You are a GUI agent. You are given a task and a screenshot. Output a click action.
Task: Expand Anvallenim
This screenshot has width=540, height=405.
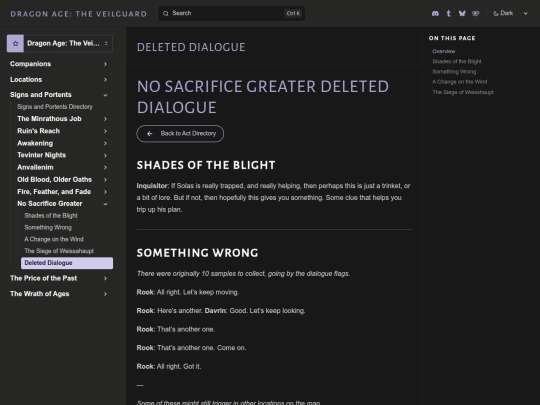pyautogui.click(x=105, y=167)
